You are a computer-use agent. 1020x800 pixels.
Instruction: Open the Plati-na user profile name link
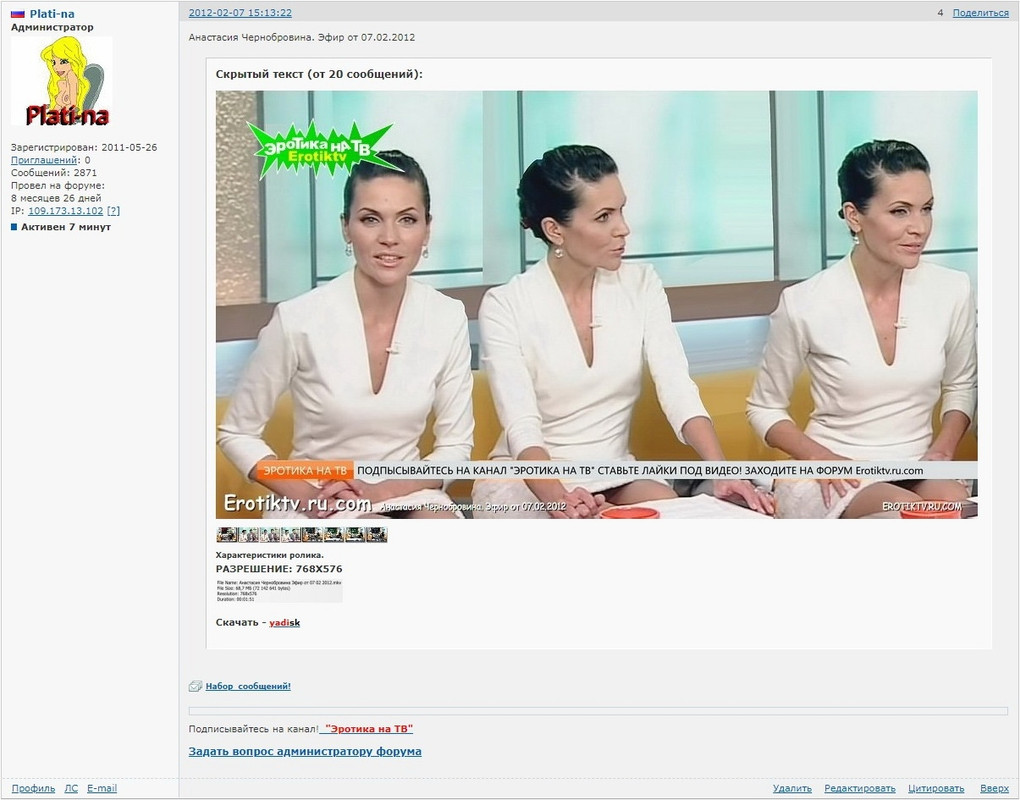[52, 14]
